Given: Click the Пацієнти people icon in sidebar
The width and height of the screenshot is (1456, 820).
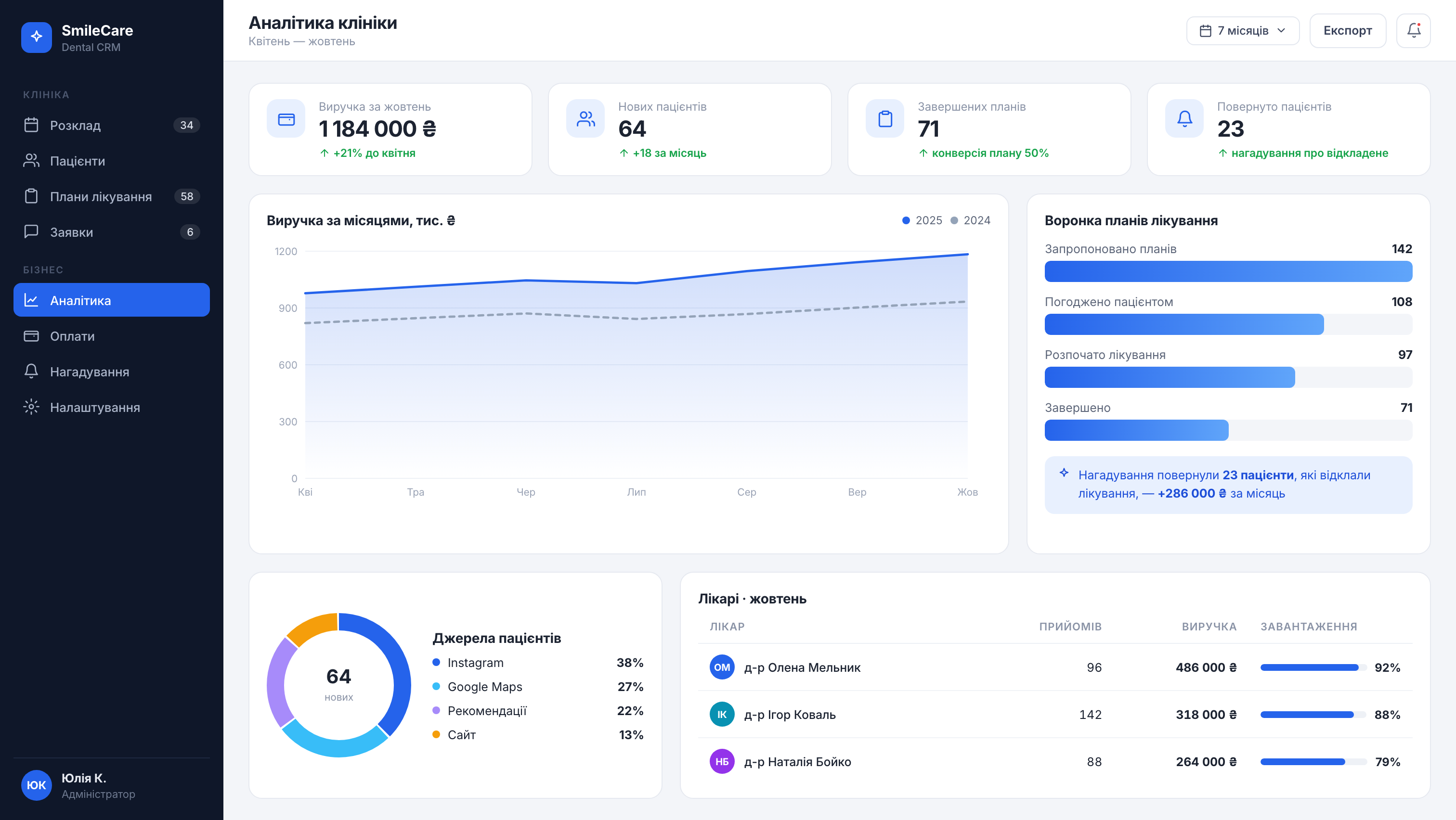Looking at the screenshot, I should (31, 160).
